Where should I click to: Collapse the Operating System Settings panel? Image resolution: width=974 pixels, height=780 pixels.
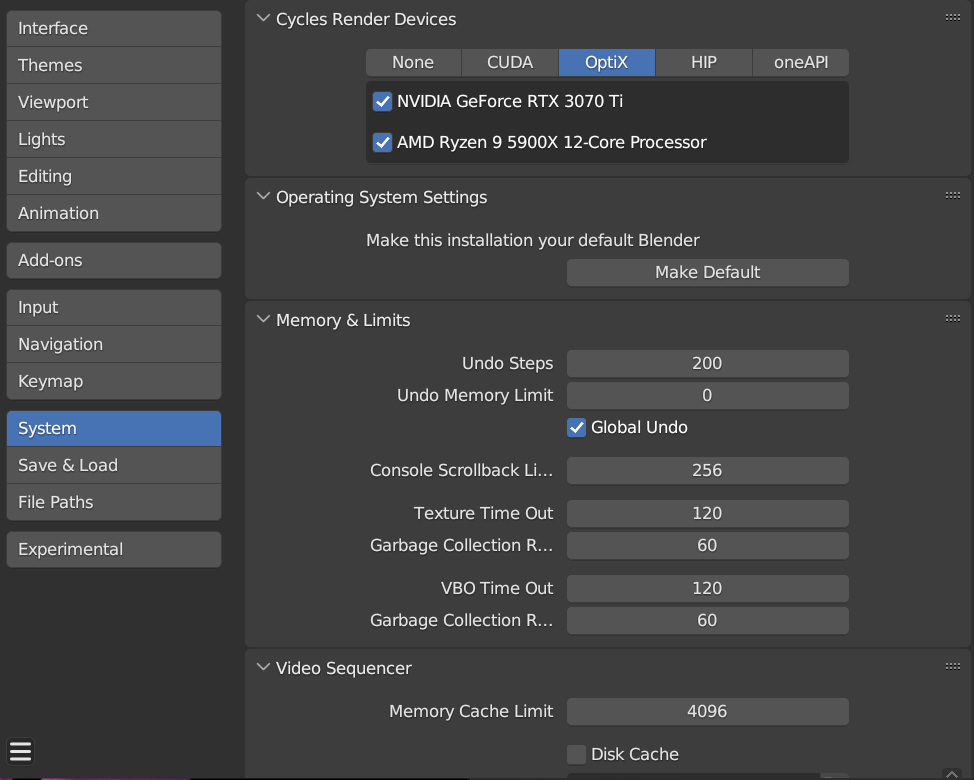pyautogui.click(x=264, y=197)
